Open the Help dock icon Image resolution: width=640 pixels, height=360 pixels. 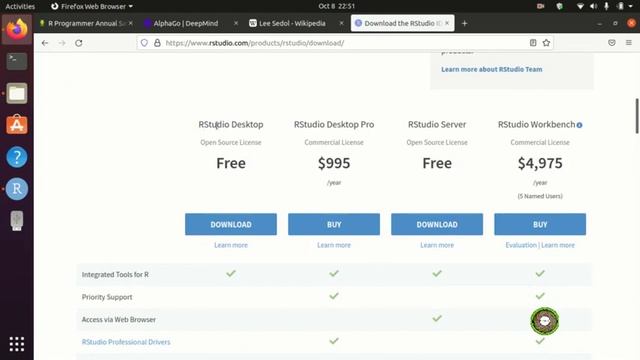17,157
